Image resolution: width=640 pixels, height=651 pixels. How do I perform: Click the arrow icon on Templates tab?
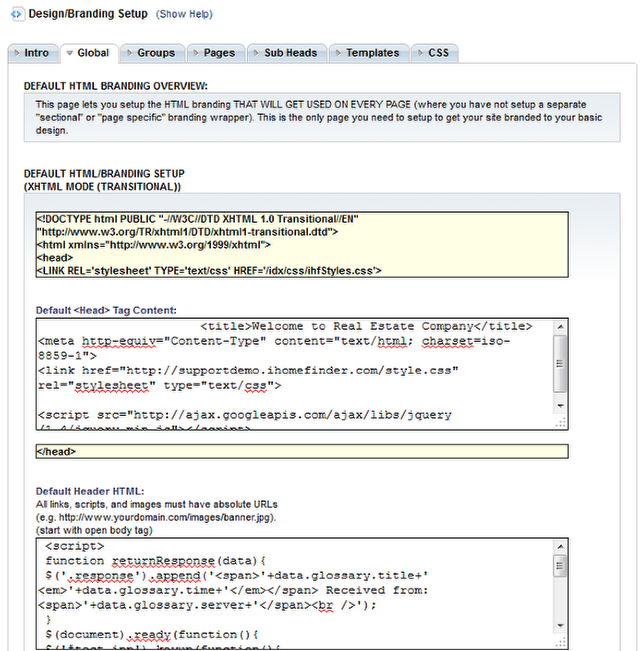pyautogui.click(x=338, y=53)
